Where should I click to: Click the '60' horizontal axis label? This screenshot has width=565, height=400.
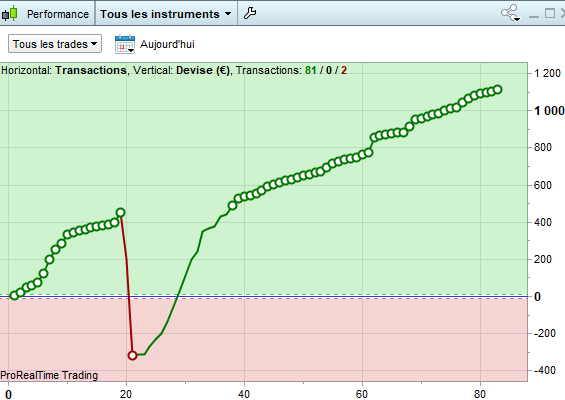tap(362, 394)
